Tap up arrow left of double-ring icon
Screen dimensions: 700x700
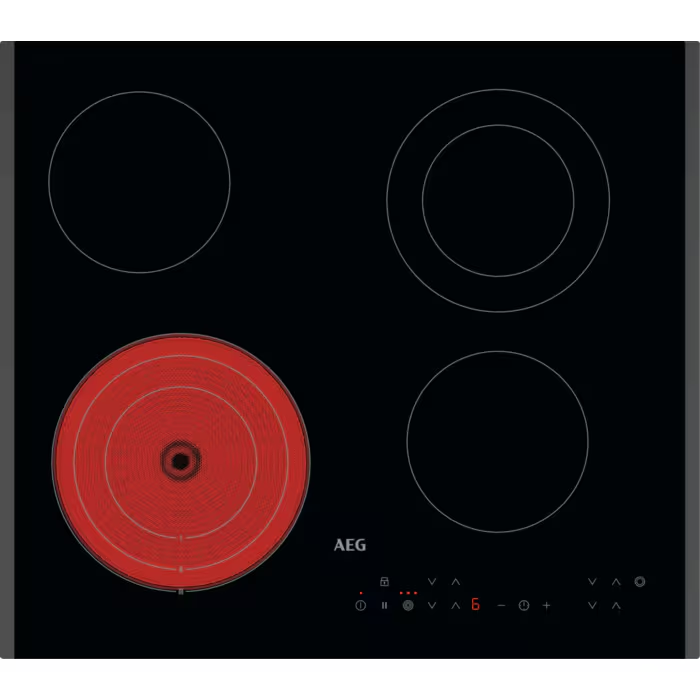(616, 581)
